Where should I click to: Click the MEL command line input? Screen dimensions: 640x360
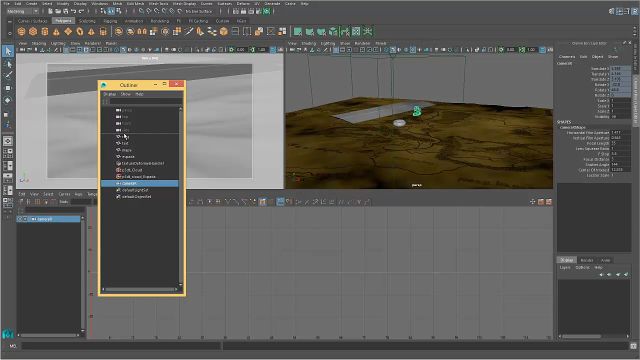tap(121, 346)
